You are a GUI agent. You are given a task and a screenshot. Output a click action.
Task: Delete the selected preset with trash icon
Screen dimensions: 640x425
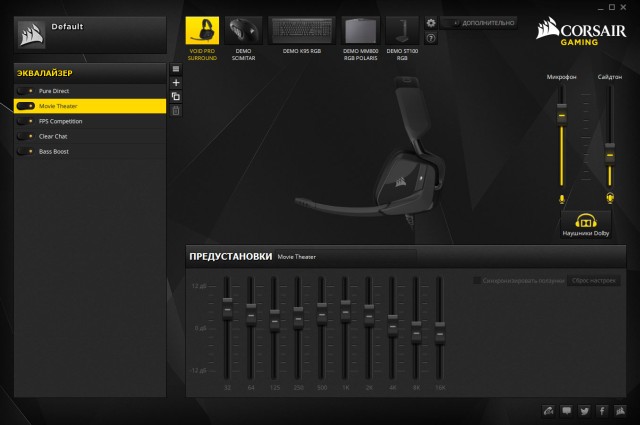(x=176, y=111)
